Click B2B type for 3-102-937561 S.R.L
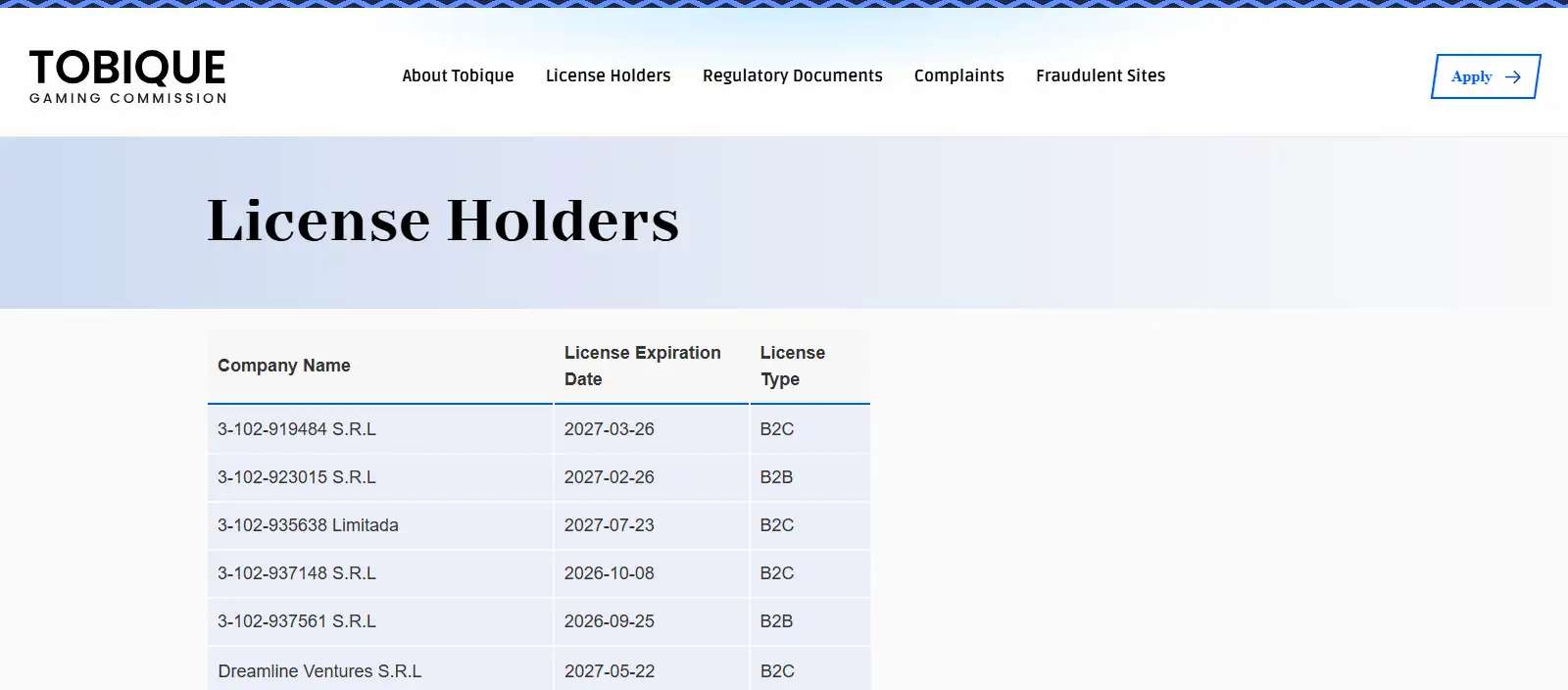 coord(777,621)
